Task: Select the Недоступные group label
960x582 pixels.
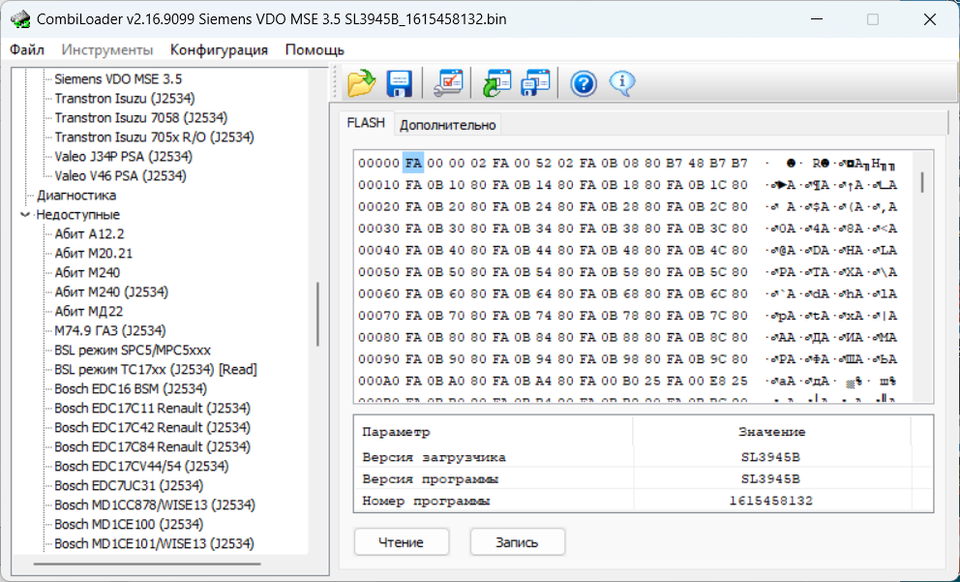Action: (x=78, y=215)
